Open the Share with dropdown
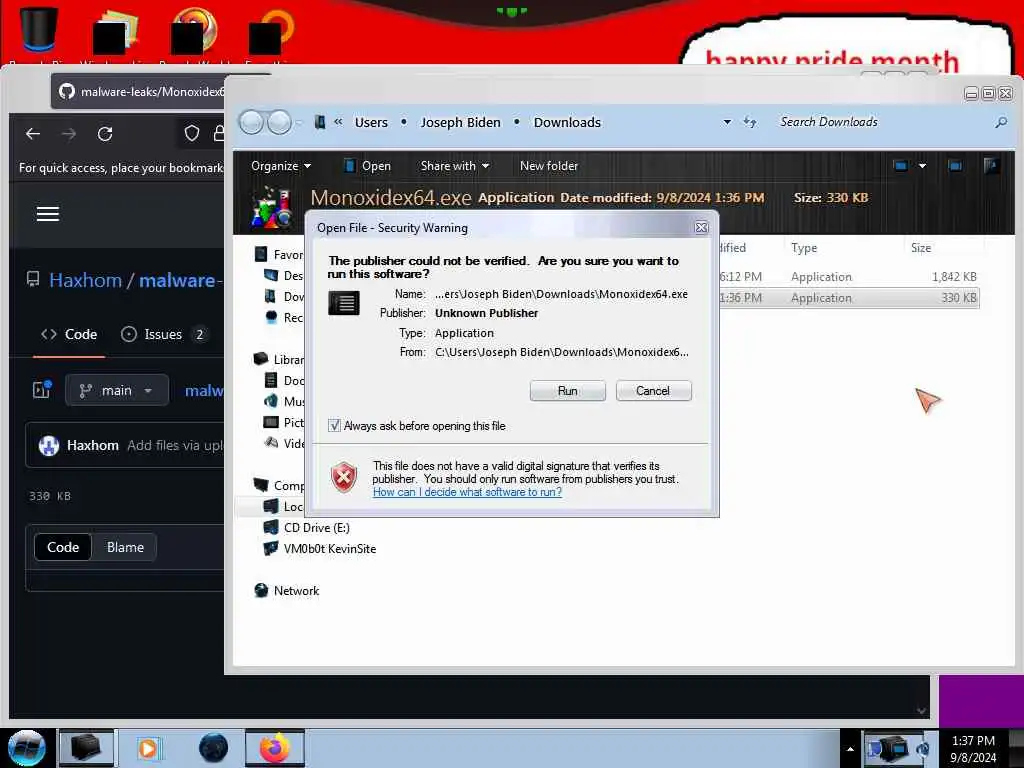Image resolution: width=1024 pixels, height=768 pixels. click(455, 166)
